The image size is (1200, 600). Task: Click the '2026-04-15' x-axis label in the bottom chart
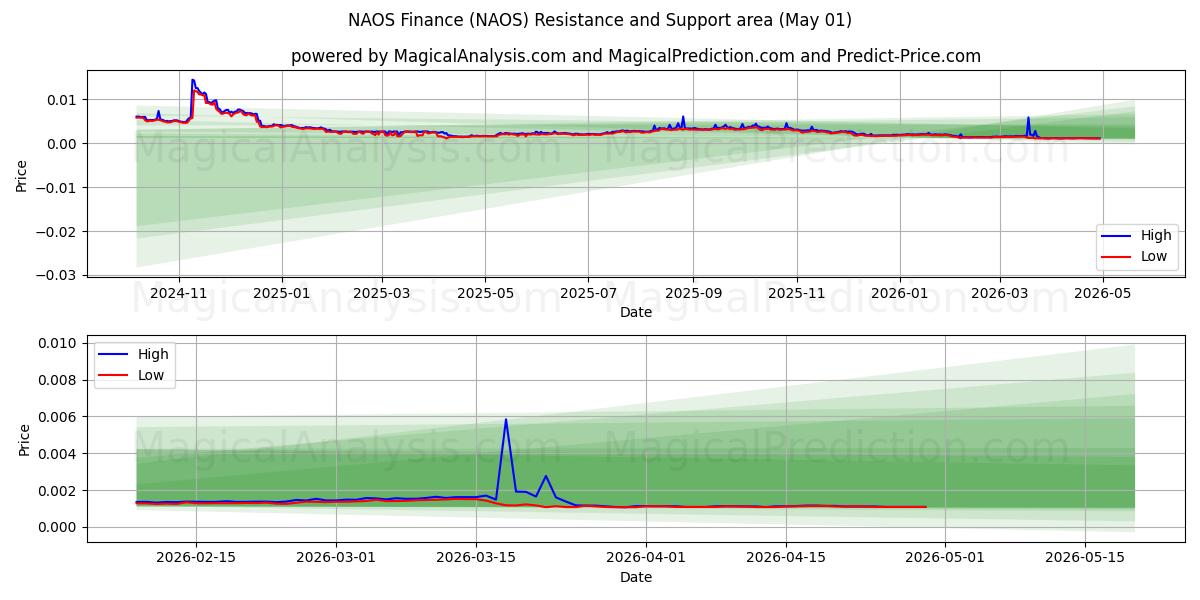coord(786,560)
